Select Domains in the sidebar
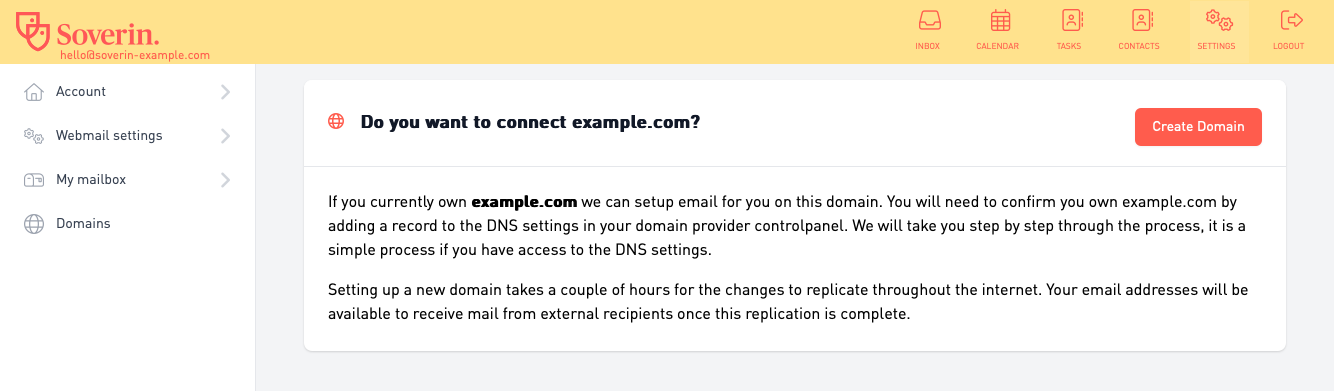 tap(128, 224)
